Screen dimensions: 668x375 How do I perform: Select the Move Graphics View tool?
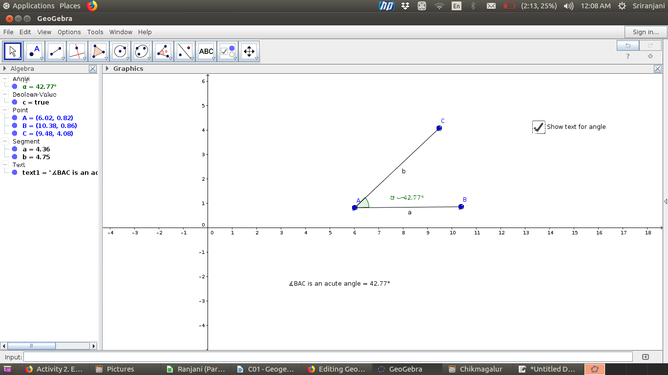coord(249,52)
